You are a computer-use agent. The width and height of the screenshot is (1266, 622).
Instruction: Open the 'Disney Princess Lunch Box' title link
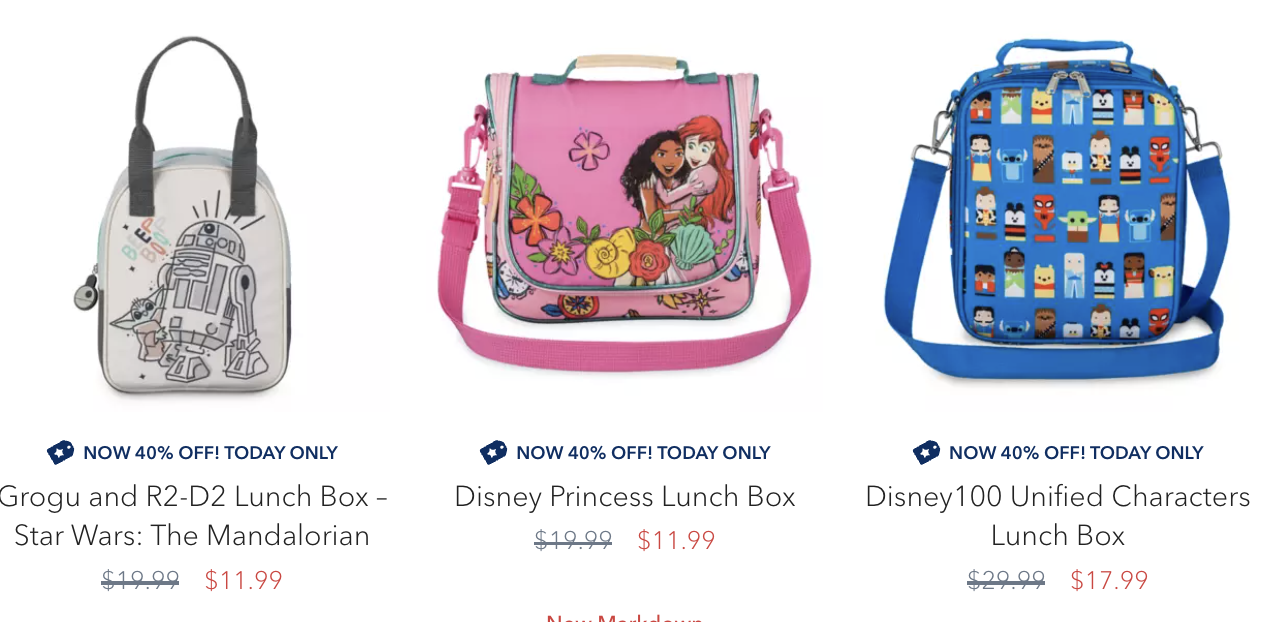pyautogui.click(x=625, y=497)
